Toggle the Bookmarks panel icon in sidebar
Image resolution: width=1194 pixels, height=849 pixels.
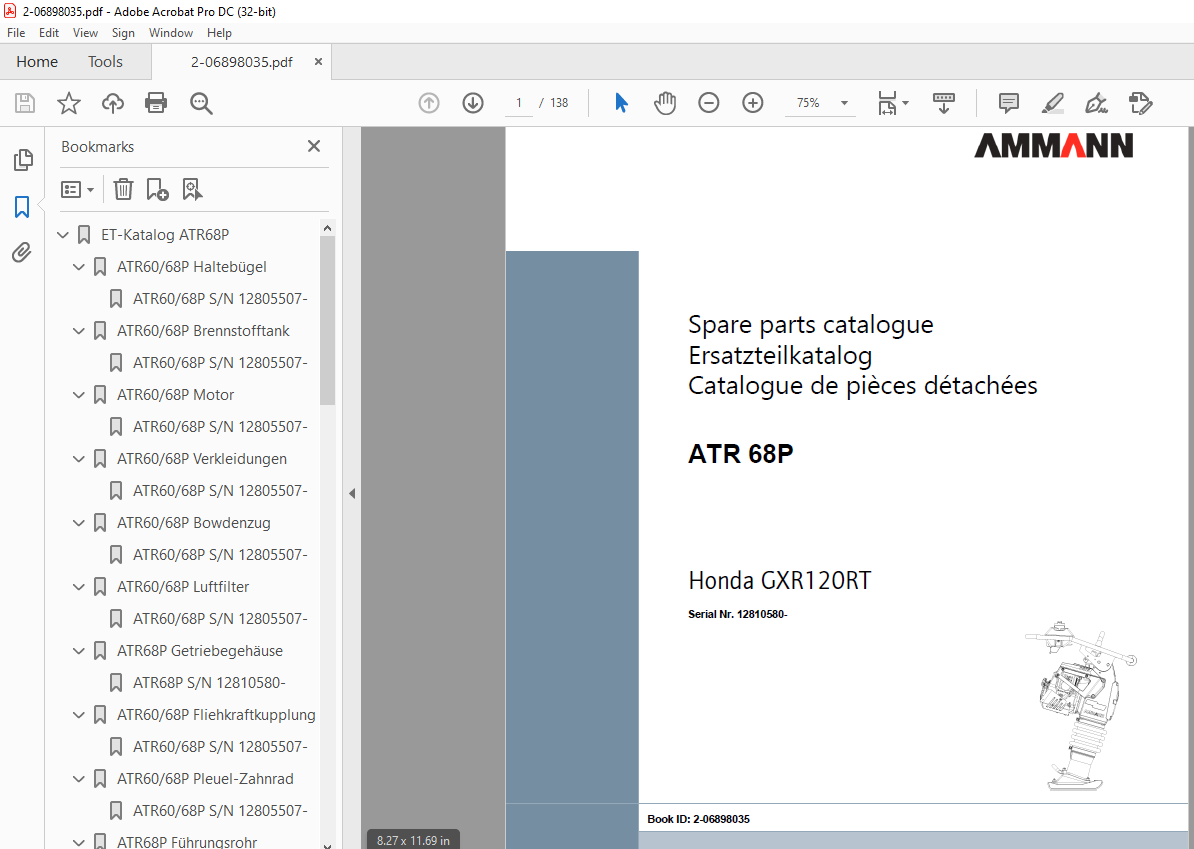click(22, 206)
